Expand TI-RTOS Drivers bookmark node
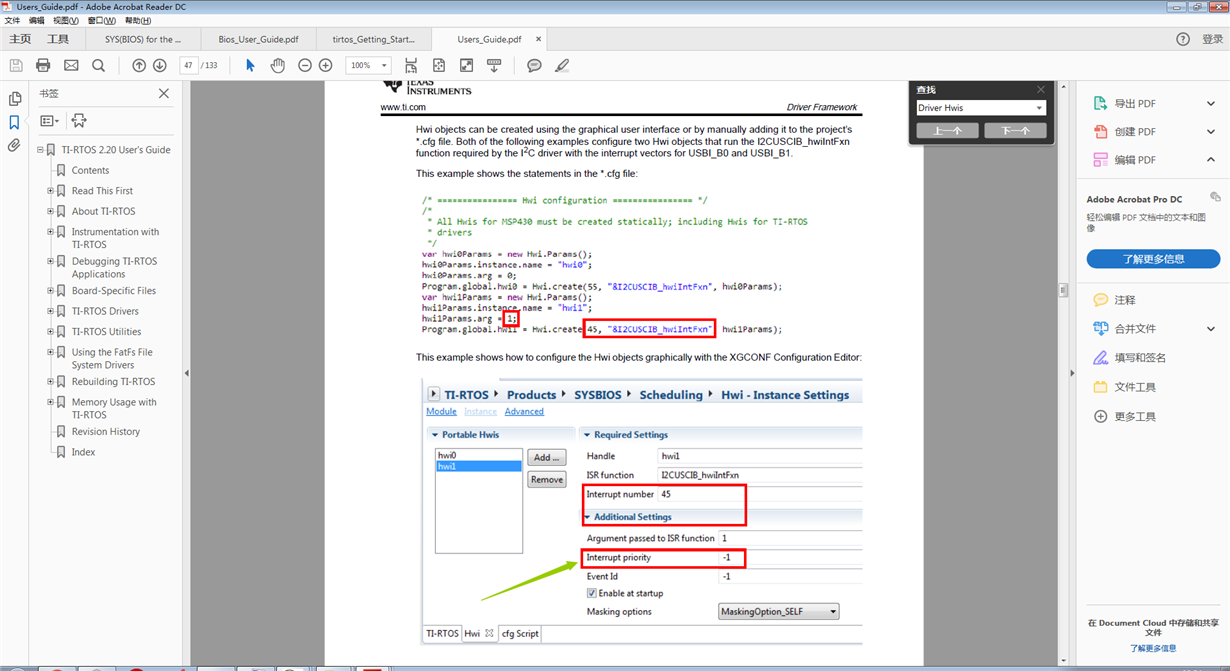Screen dimensions: 1230x671 (50, 311)
